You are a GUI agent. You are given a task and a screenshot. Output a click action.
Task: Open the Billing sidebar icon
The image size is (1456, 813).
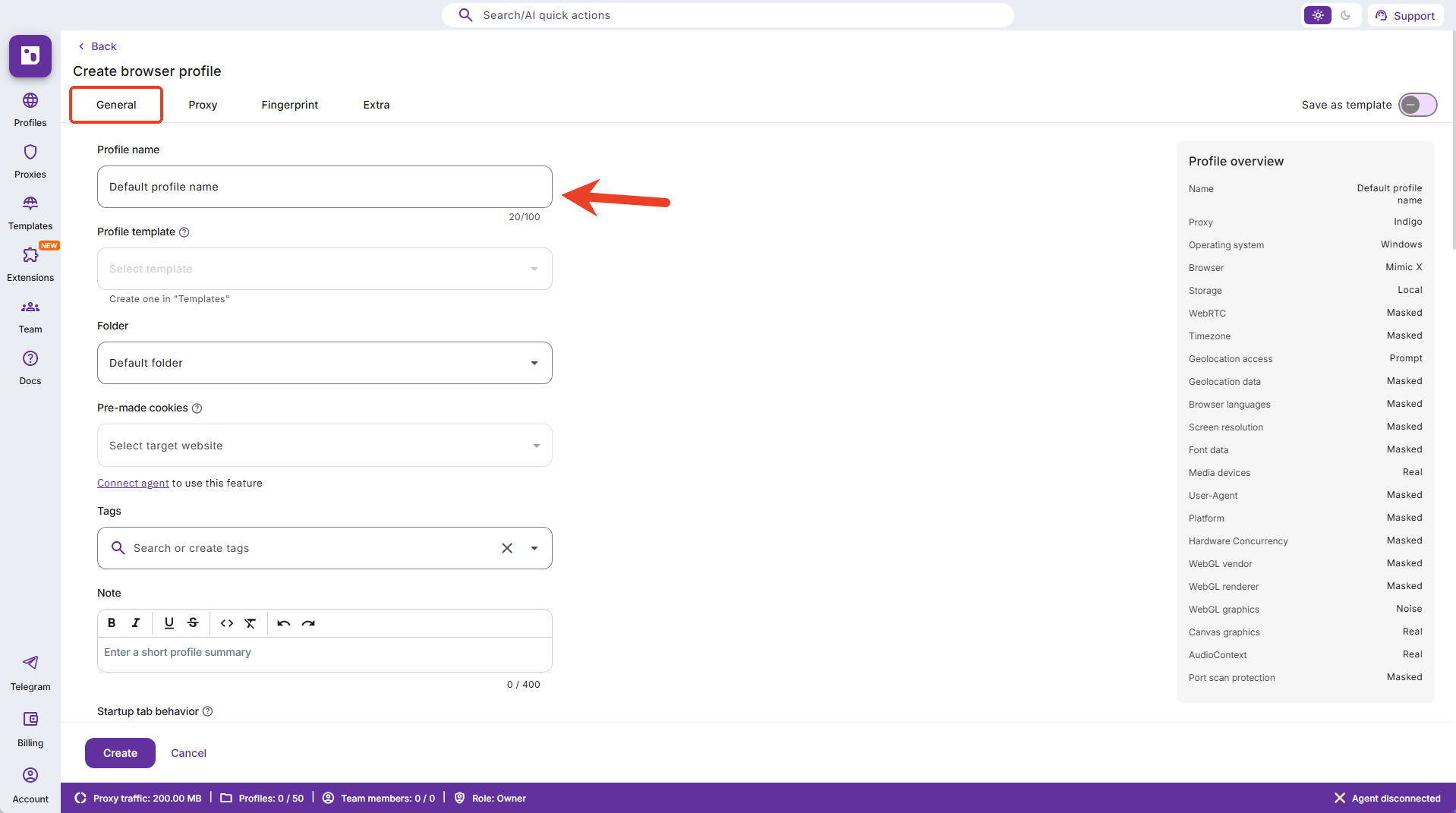tap(30, 719)
